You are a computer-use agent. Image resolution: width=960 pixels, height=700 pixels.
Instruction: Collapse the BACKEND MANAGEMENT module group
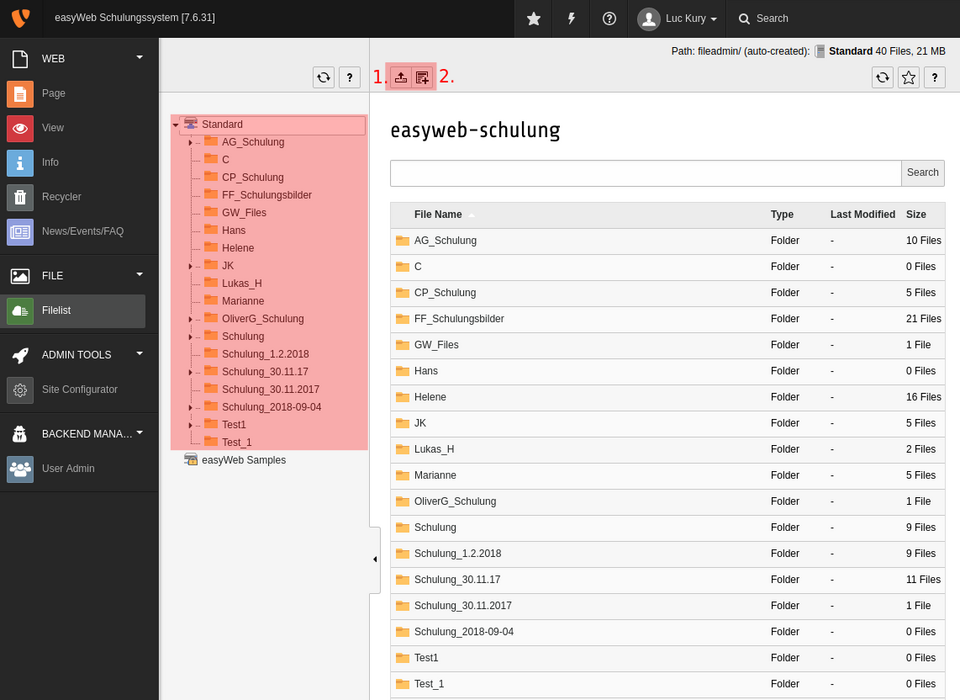(x=140, y=432)
